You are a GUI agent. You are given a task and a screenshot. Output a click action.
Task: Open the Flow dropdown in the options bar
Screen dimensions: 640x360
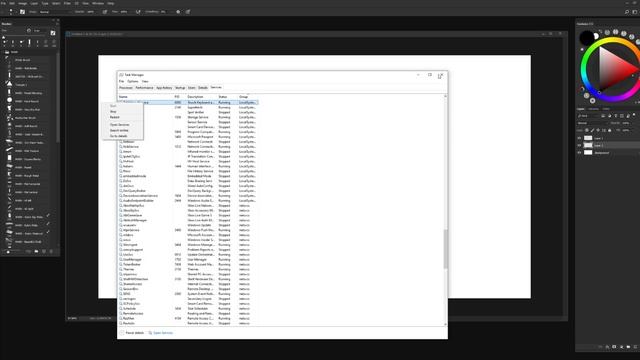pyautogui.click(x=124, y=12)
